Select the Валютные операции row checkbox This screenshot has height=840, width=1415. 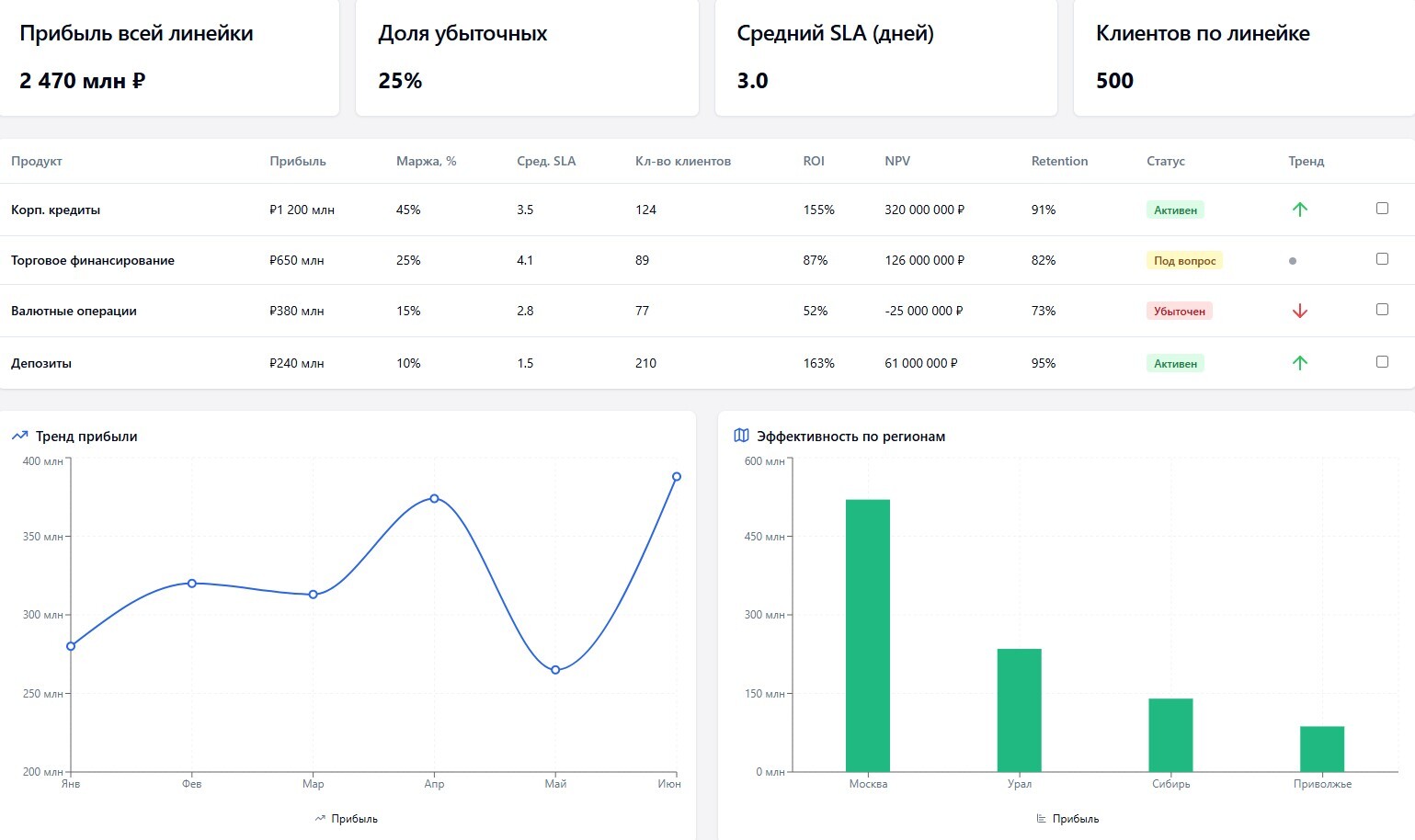(x=1382, y=310)
